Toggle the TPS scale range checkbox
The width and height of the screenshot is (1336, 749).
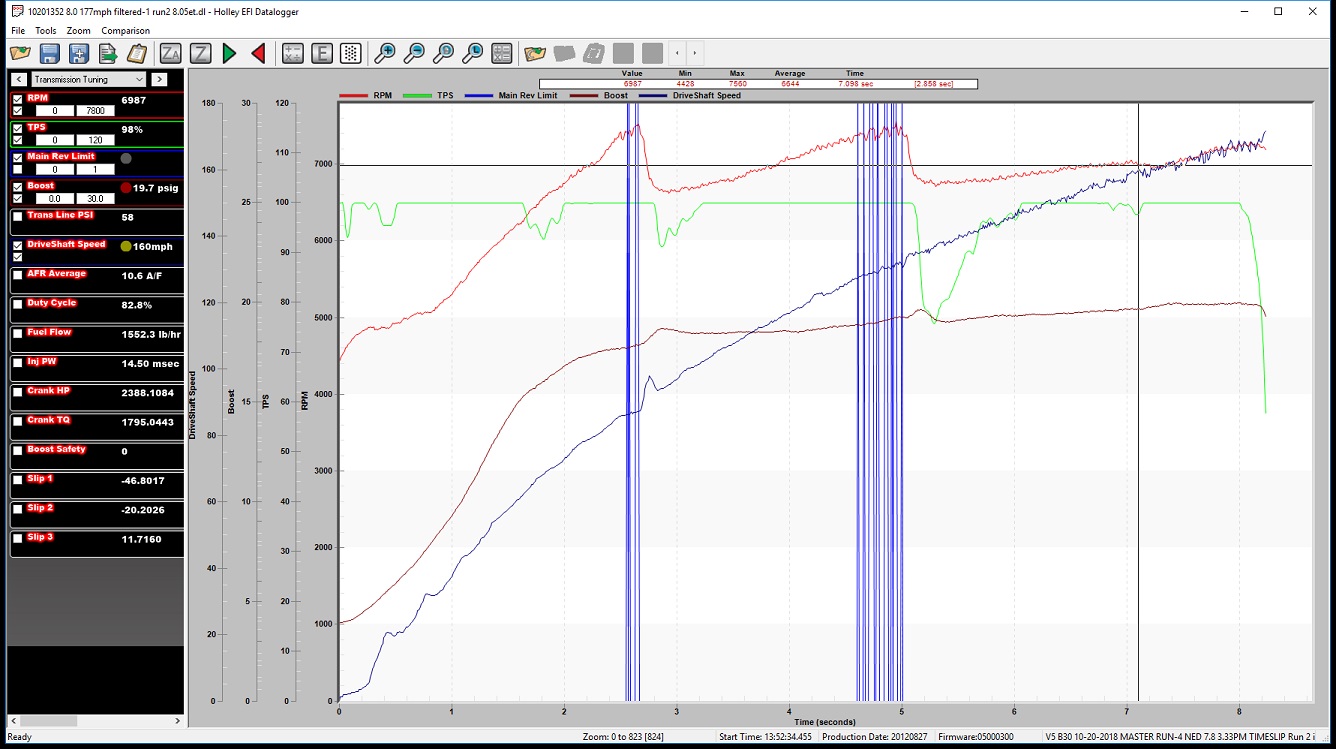click(18, 140)
